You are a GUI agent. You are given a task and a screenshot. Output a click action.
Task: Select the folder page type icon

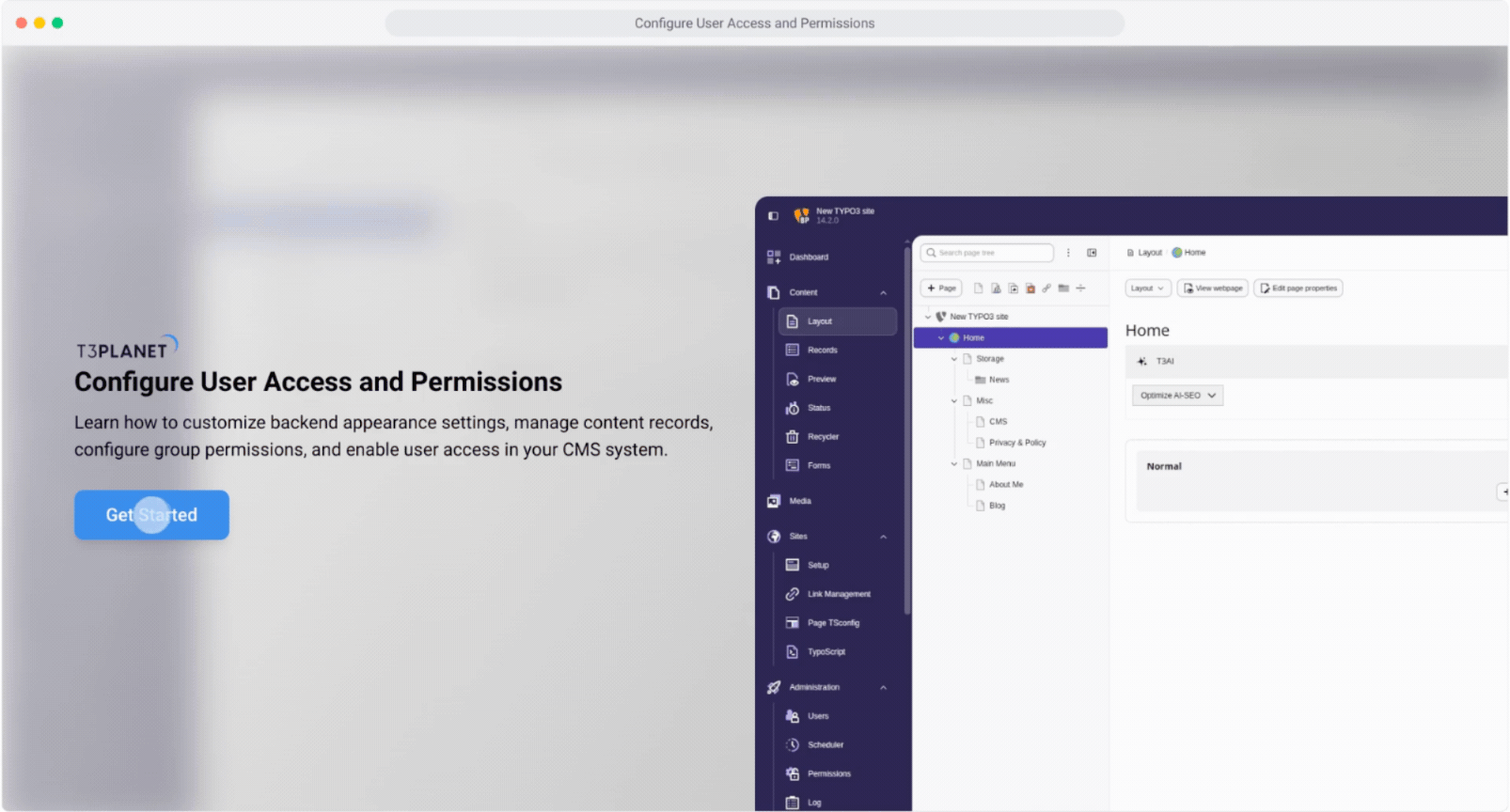pos(1063,289)
